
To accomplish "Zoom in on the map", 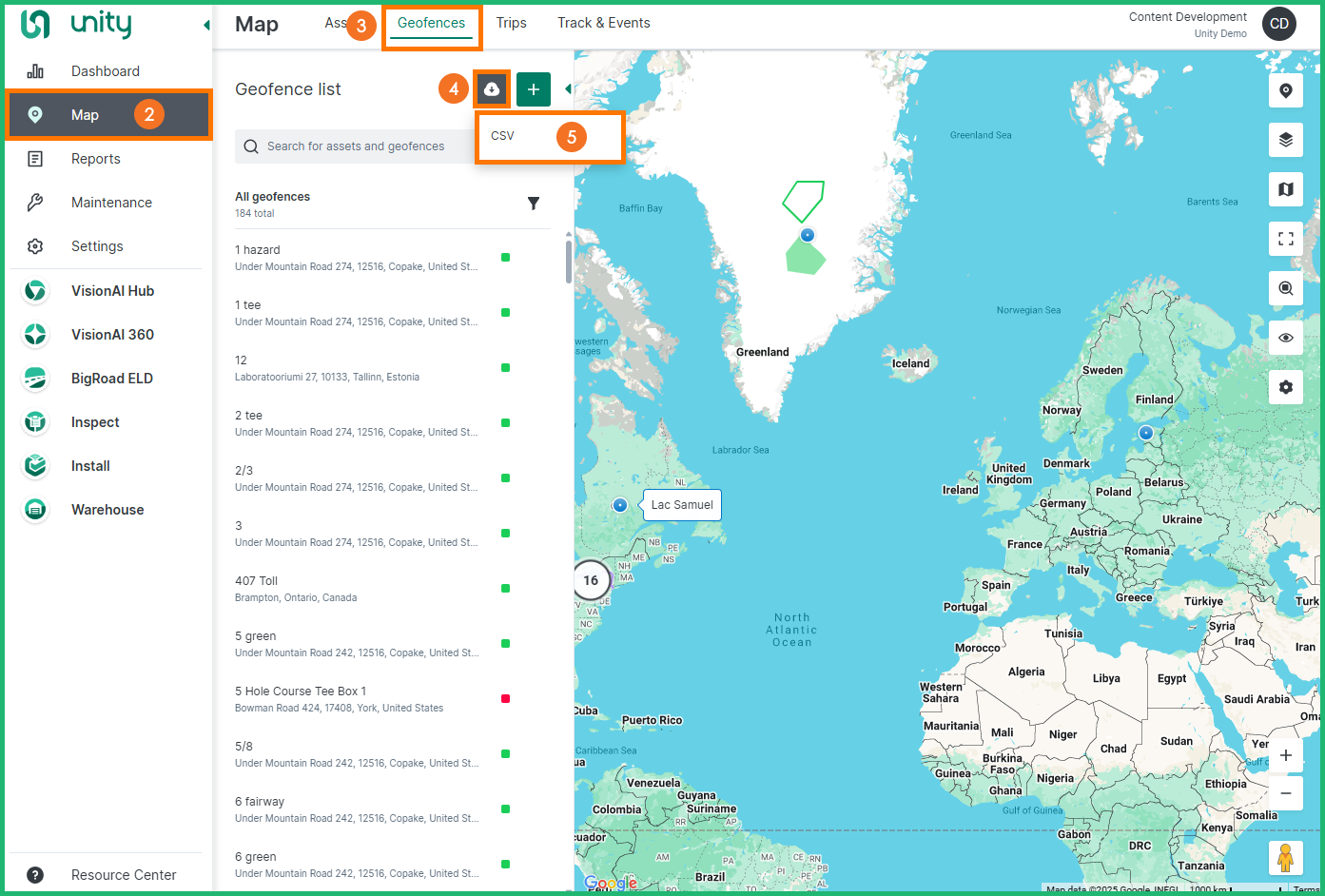I will [x=1285, y=755].
